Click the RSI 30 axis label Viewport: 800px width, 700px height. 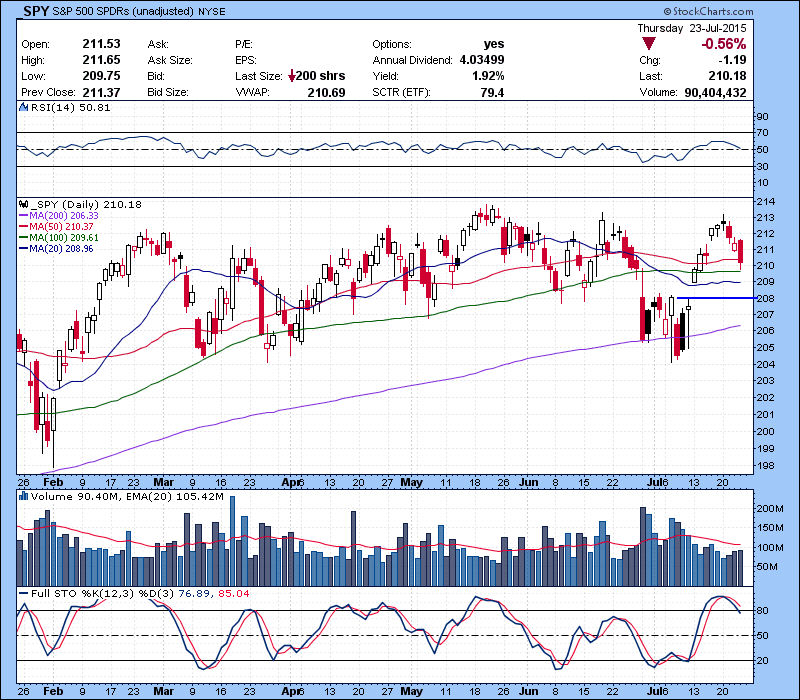click(x=762, y=166)
